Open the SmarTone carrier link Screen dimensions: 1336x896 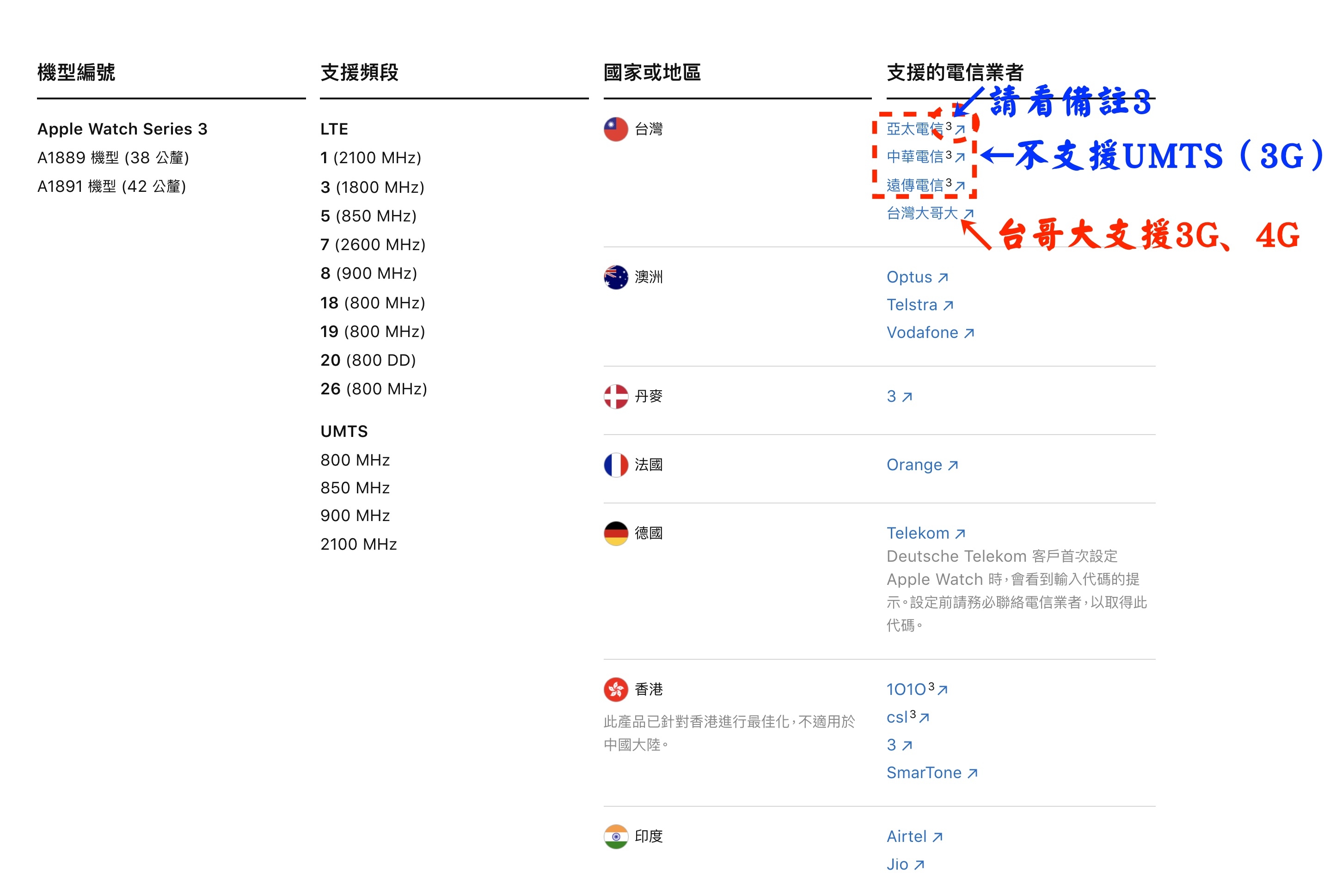(x=932, y=773)
